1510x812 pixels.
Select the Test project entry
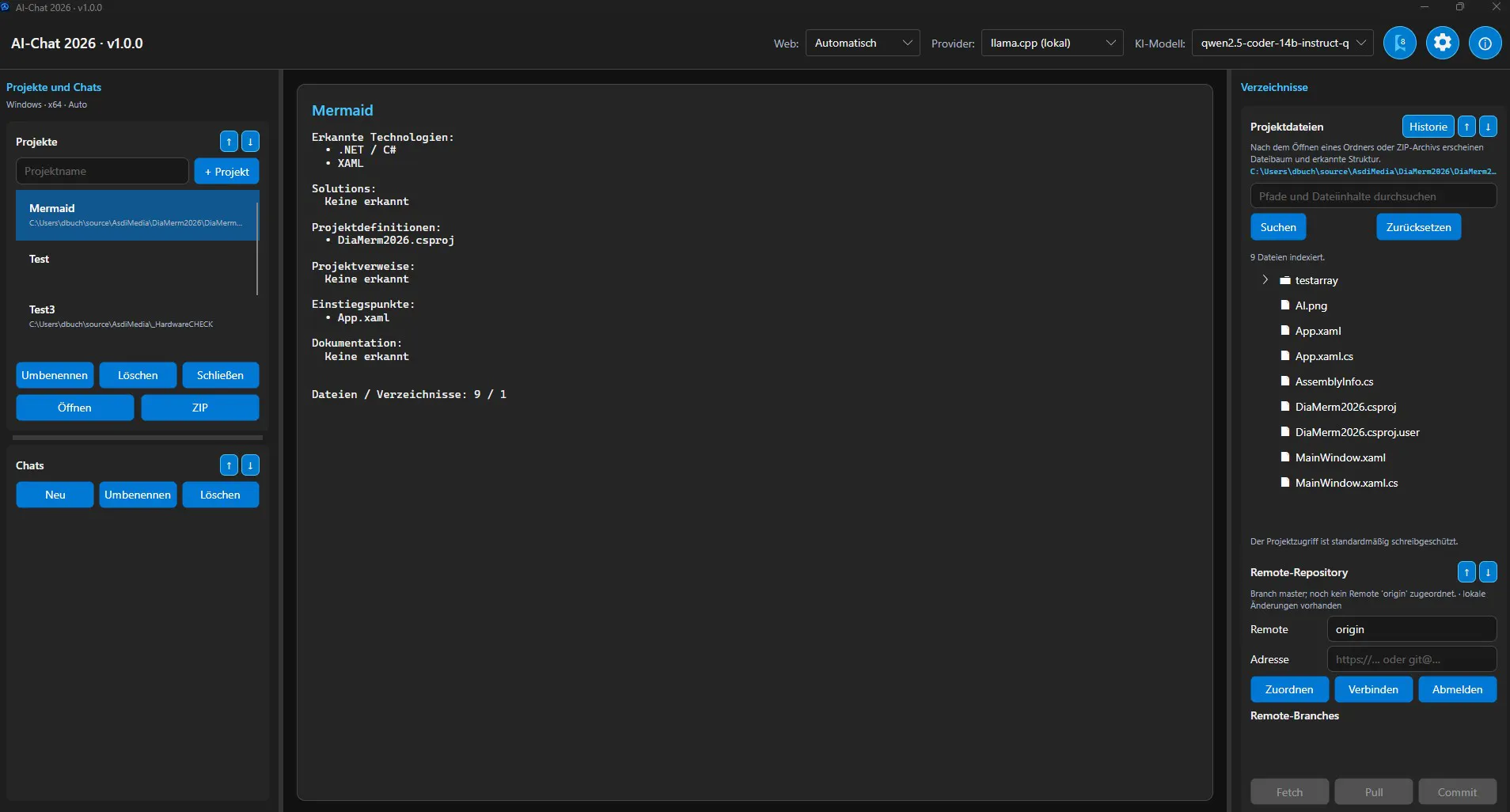point(136,266)
